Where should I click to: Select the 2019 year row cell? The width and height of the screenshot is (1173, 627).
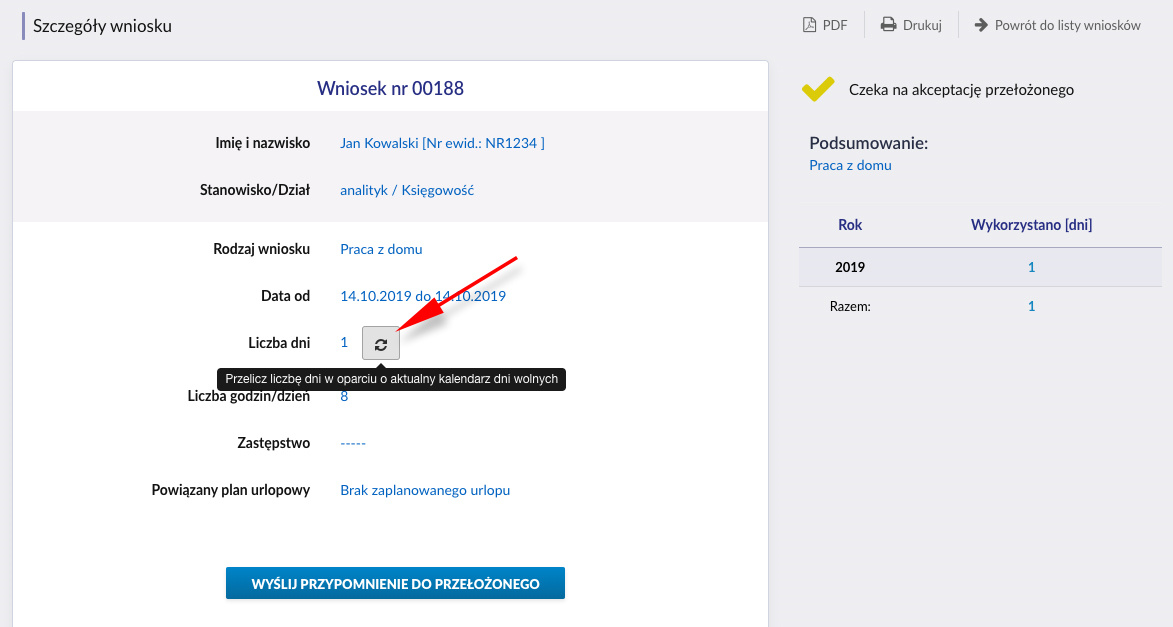(850, 267)
